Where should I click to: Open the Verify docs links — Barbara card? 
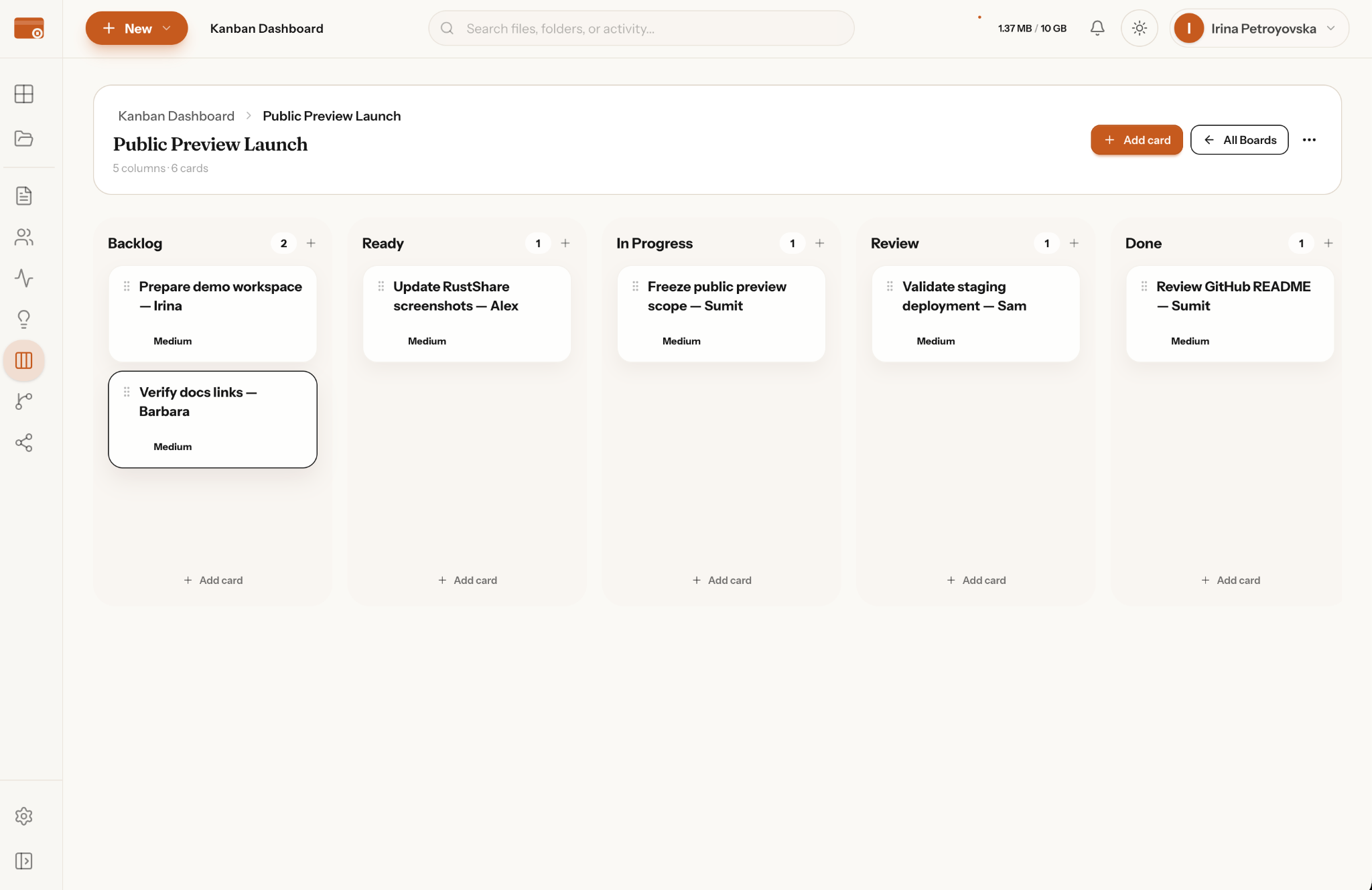point(212,419)
